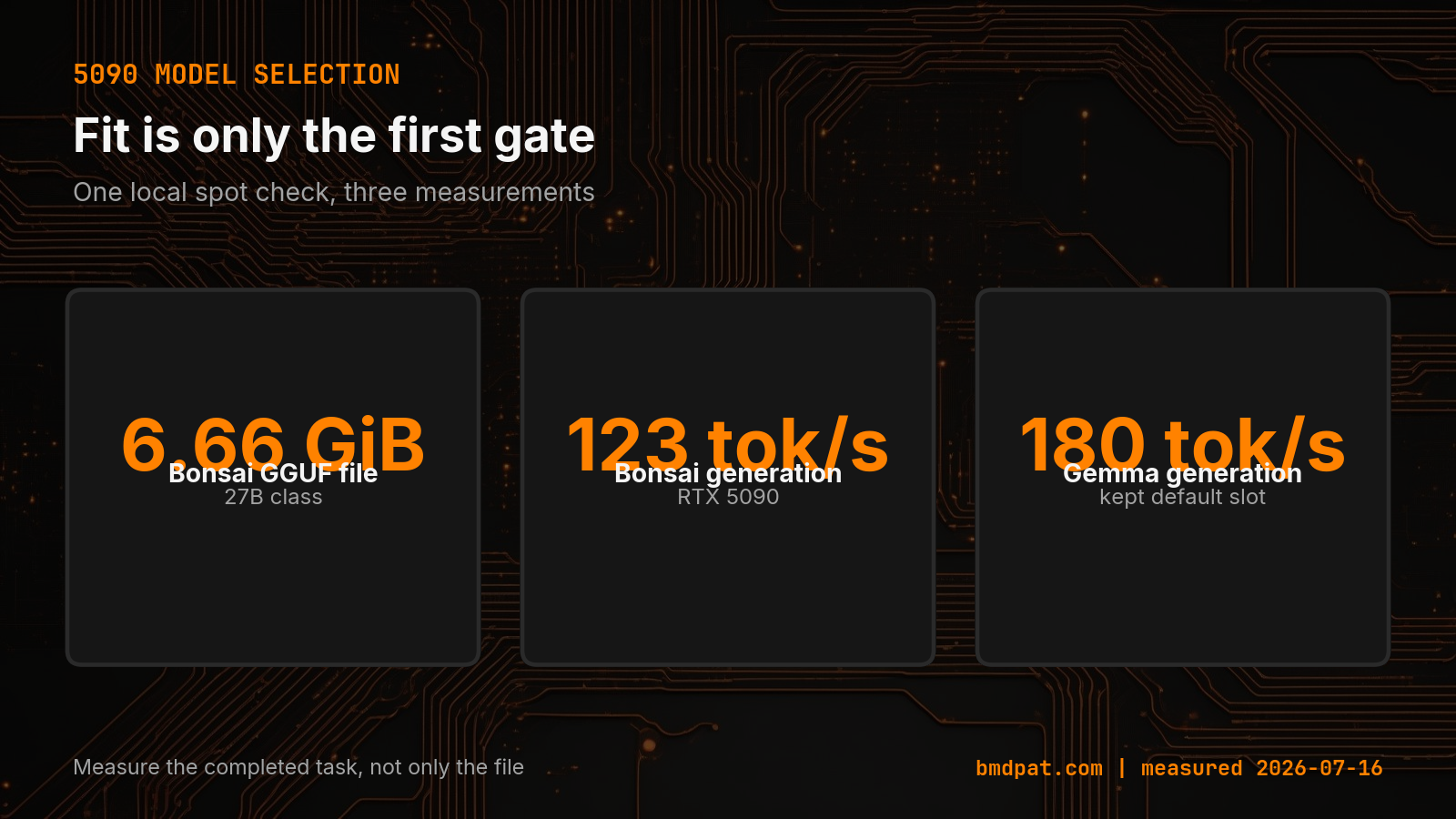The image size is (1456, 819).
Task: Click the Gemma generation label
Action: coord(1183,474)
